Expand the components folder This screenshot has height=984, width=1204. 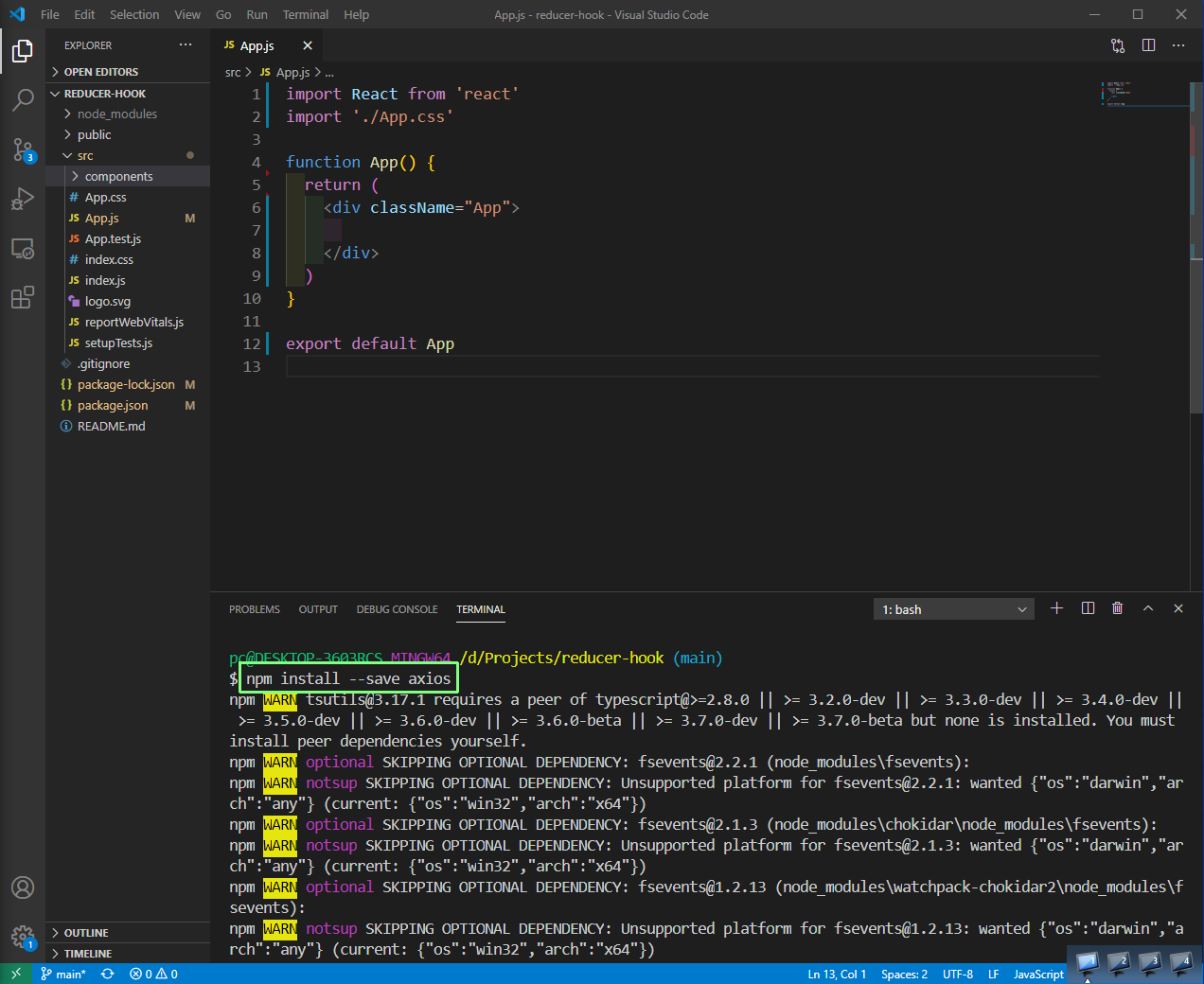point(128,176)
